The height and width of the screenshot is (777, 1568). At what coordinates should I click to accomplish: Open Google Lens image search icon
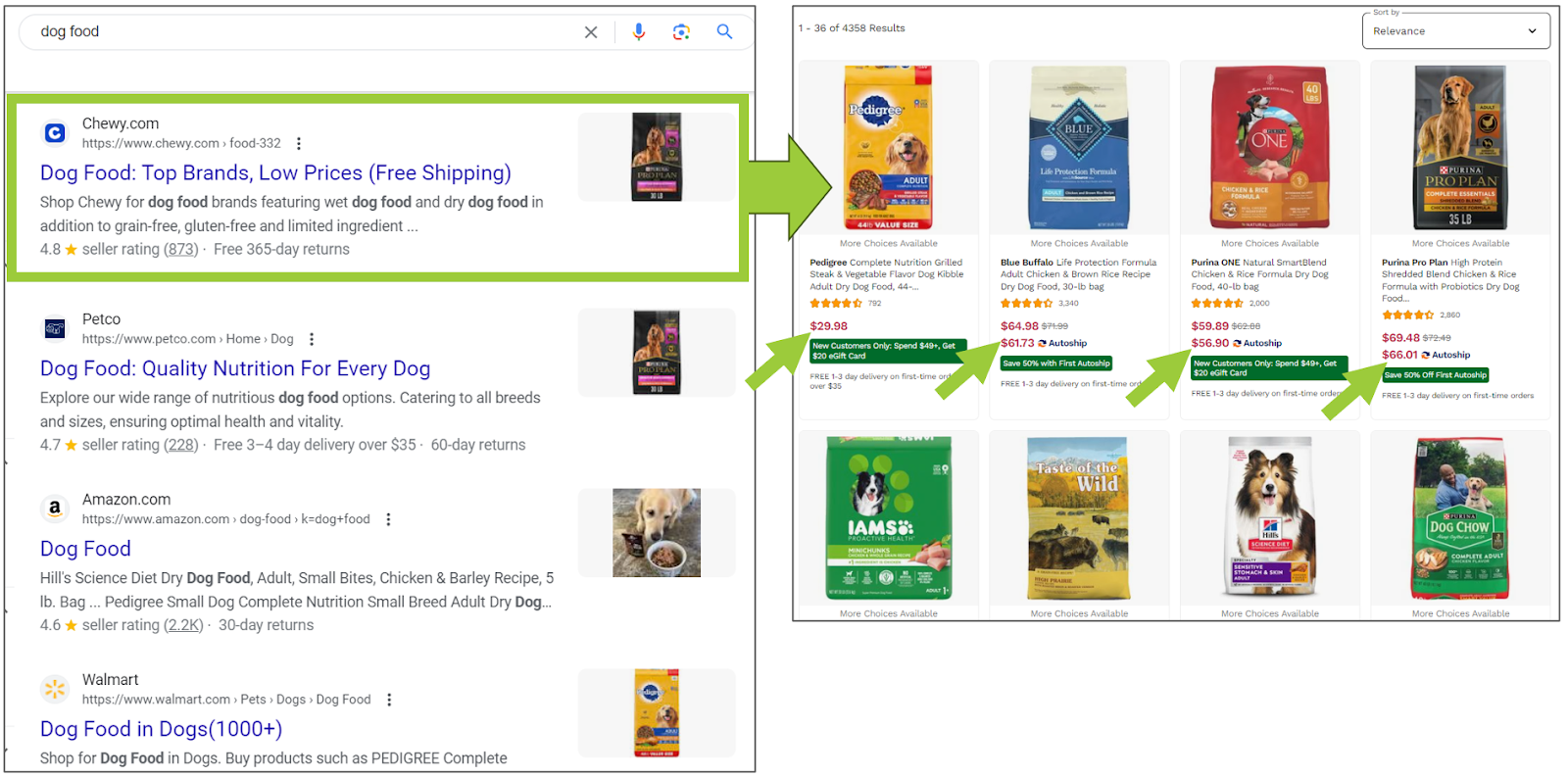pyautogui.click(x=681, y=32)
